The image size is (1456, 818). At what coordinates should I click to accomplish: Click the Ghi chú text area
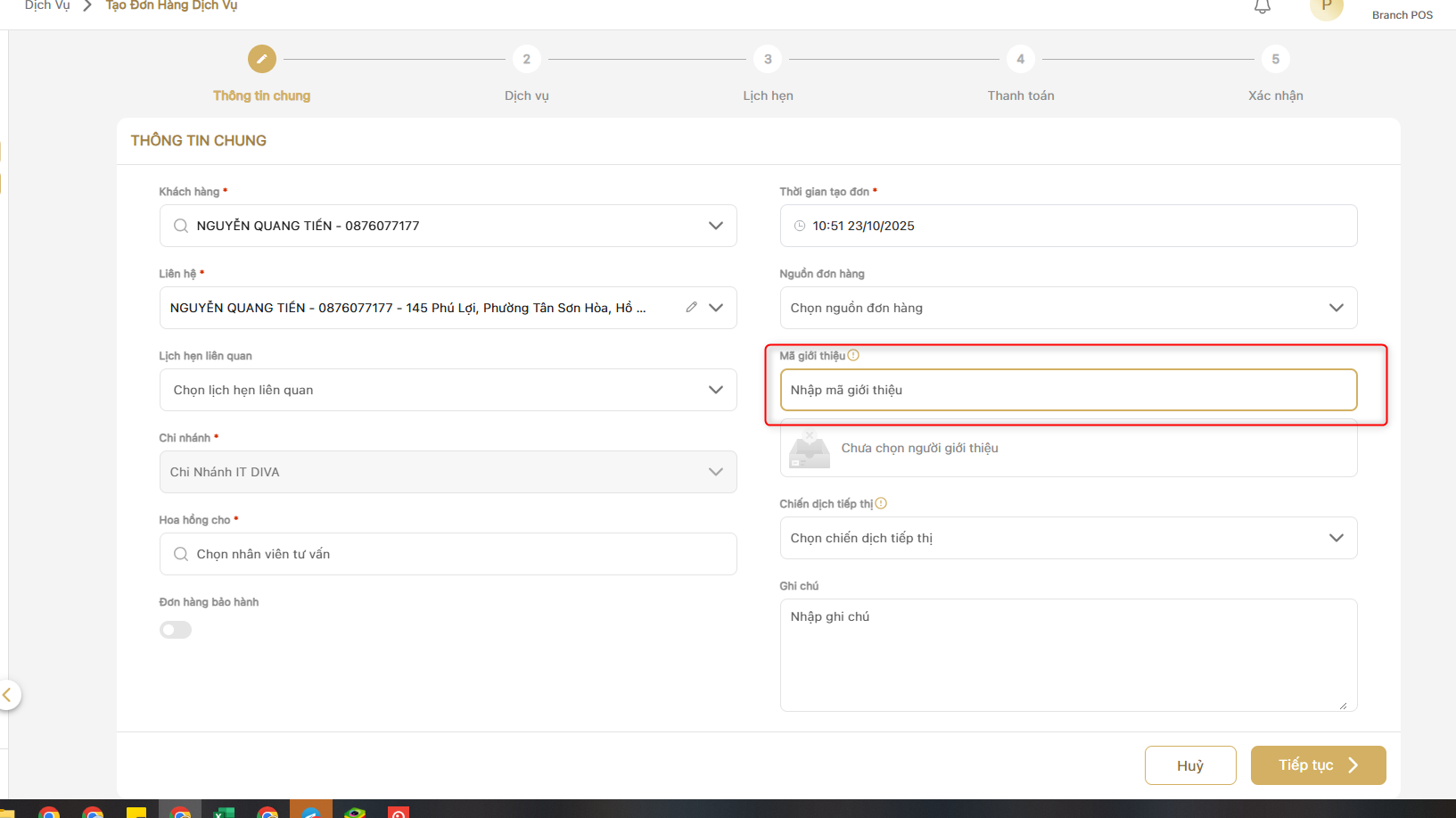point(1067,655)
